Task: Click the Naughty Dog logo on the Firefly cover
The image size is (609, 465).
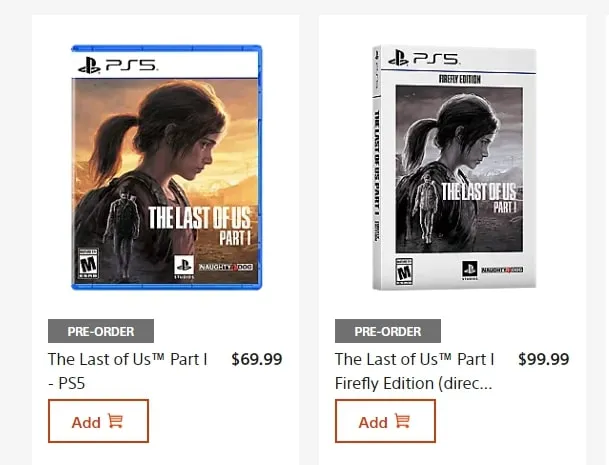Action: [x=507, y=270]
